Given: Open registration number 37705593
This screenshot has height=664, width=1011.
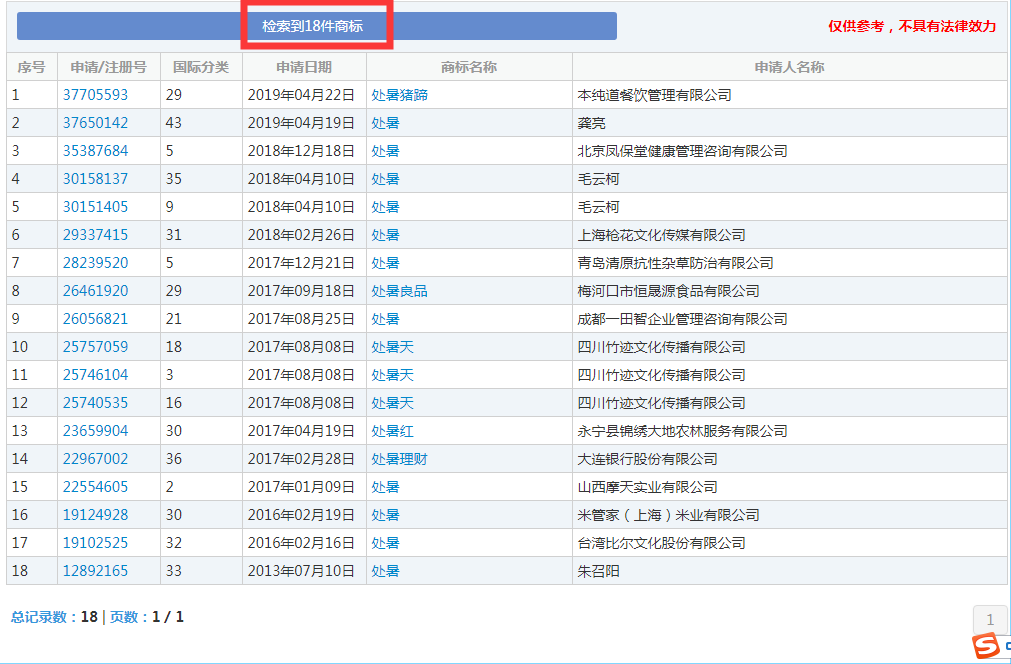Looking at the screenshot, I should pyautogui.click(x=95, y=95).
